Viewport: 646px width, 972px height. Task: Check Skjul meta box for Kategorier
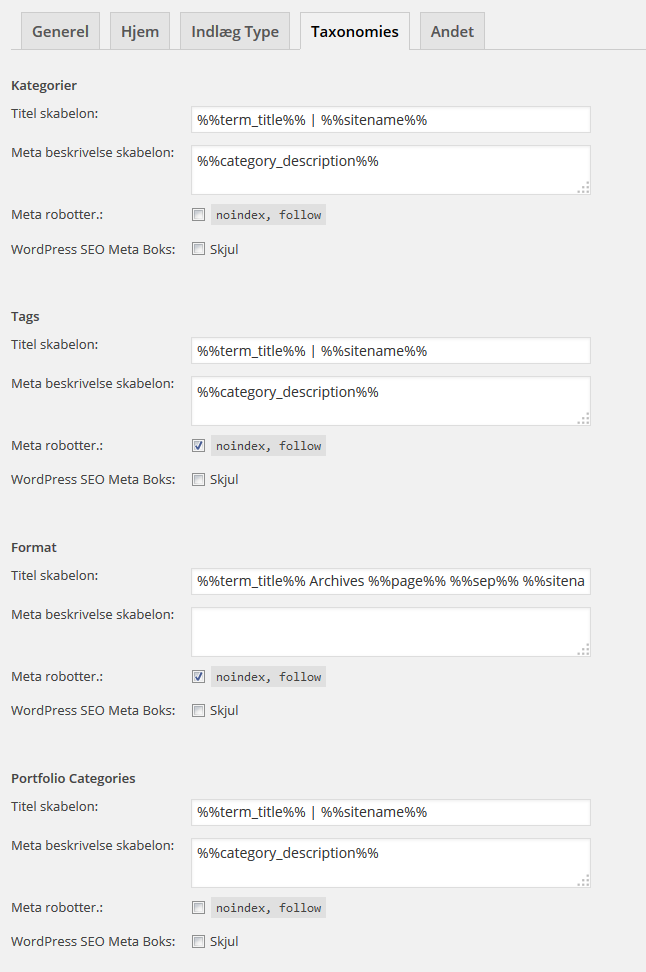pyautogui.click(x=199, y=249)
